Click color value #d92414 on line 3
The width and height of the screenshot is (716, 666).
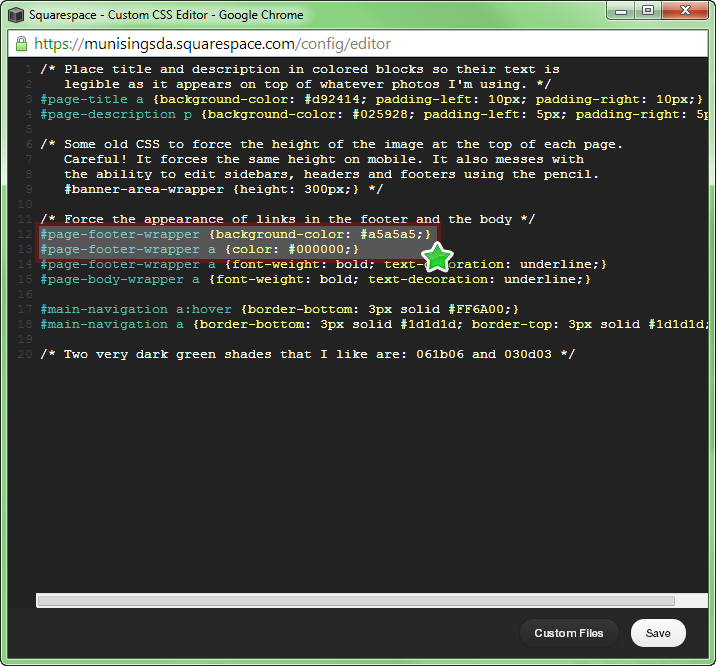point(332,99)
